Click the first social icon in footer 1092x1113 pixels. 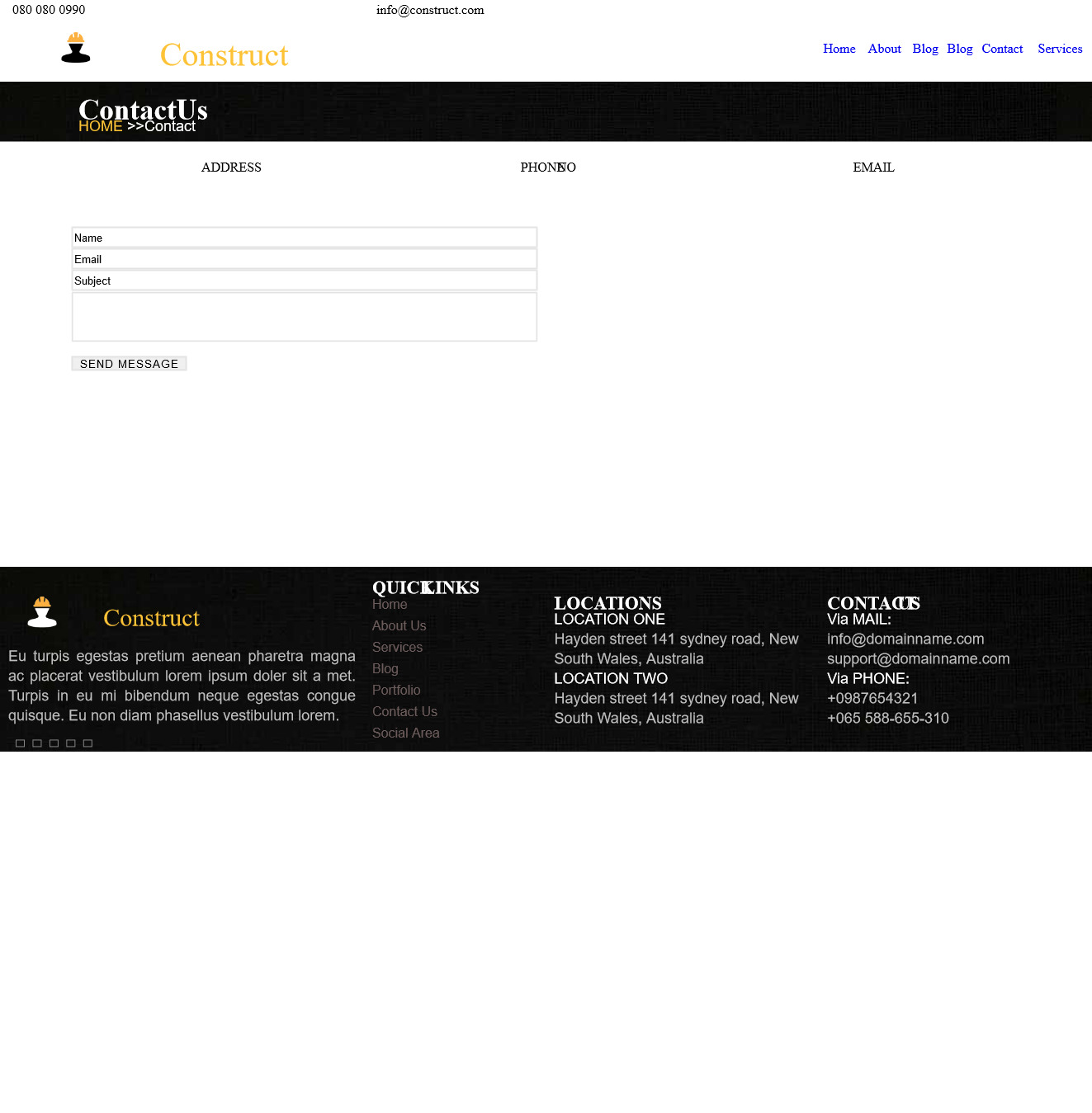pyautogui.click(x=21, y=743)
